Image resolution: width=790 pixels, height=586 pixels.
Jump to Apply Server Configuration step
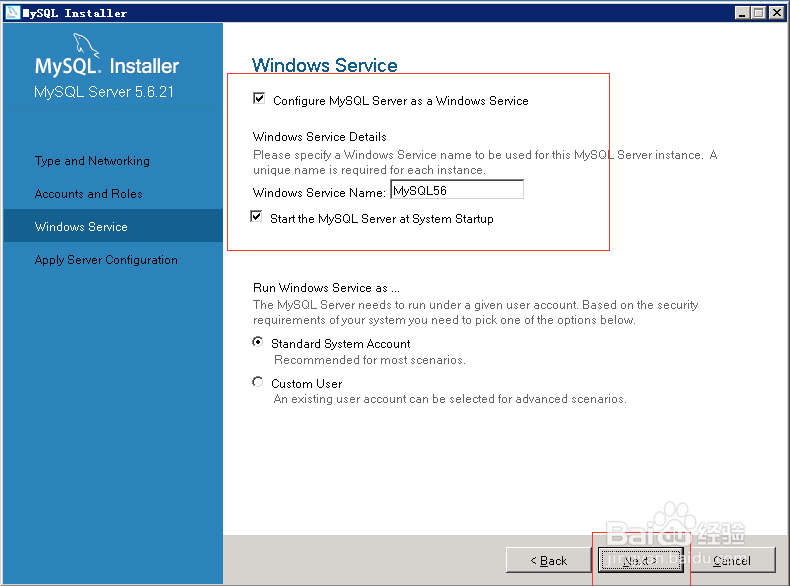[x=106, y=260]
